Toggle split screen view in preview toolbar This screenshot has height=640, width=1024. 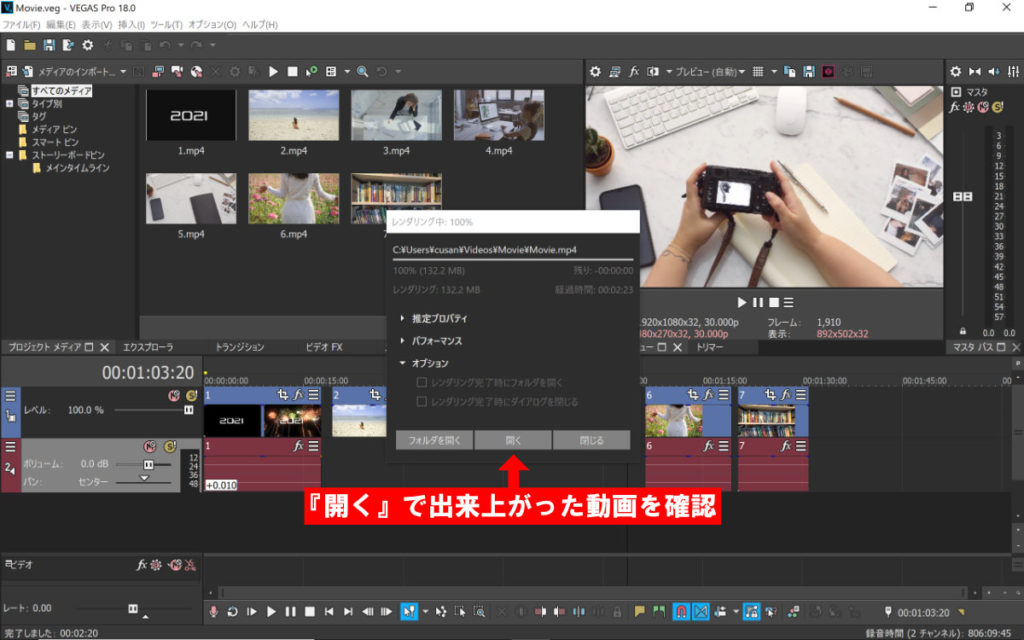(x=653, y=72)
